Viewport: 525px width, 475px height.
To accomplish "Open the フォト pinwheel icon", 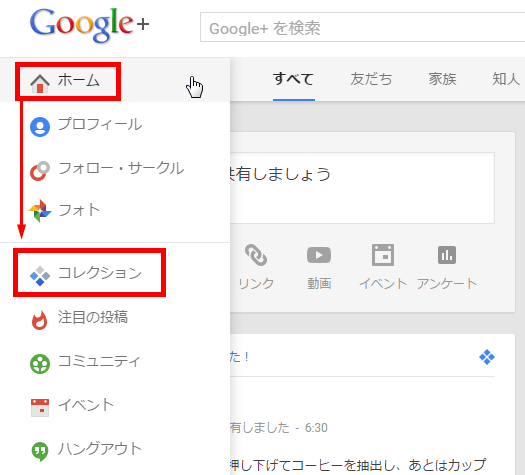I will tap(40, 211).
